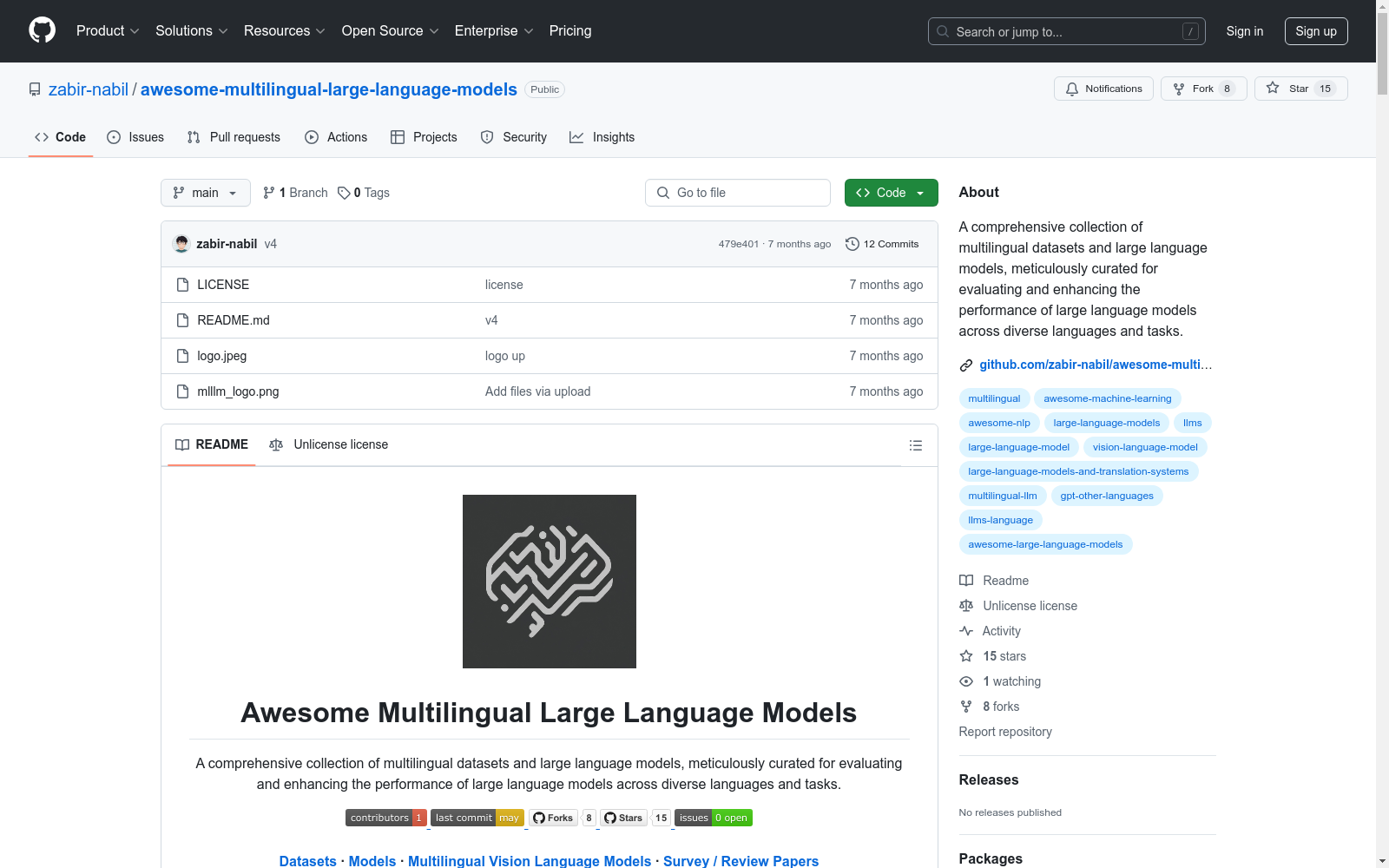1389x868 pixels.
Task: Select the Unlicense license tab
Action: click(329, 444)
